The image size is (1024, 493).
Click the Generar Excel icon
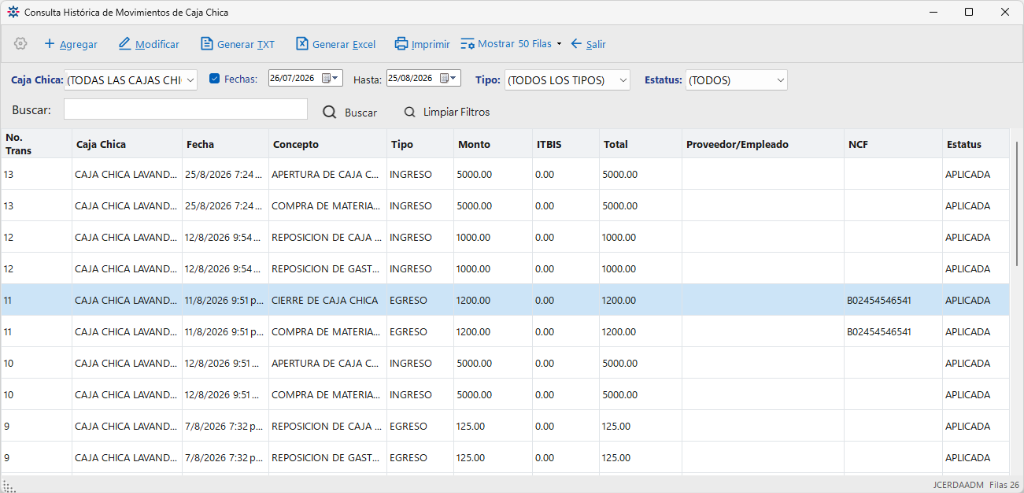[x=302, y=44]
